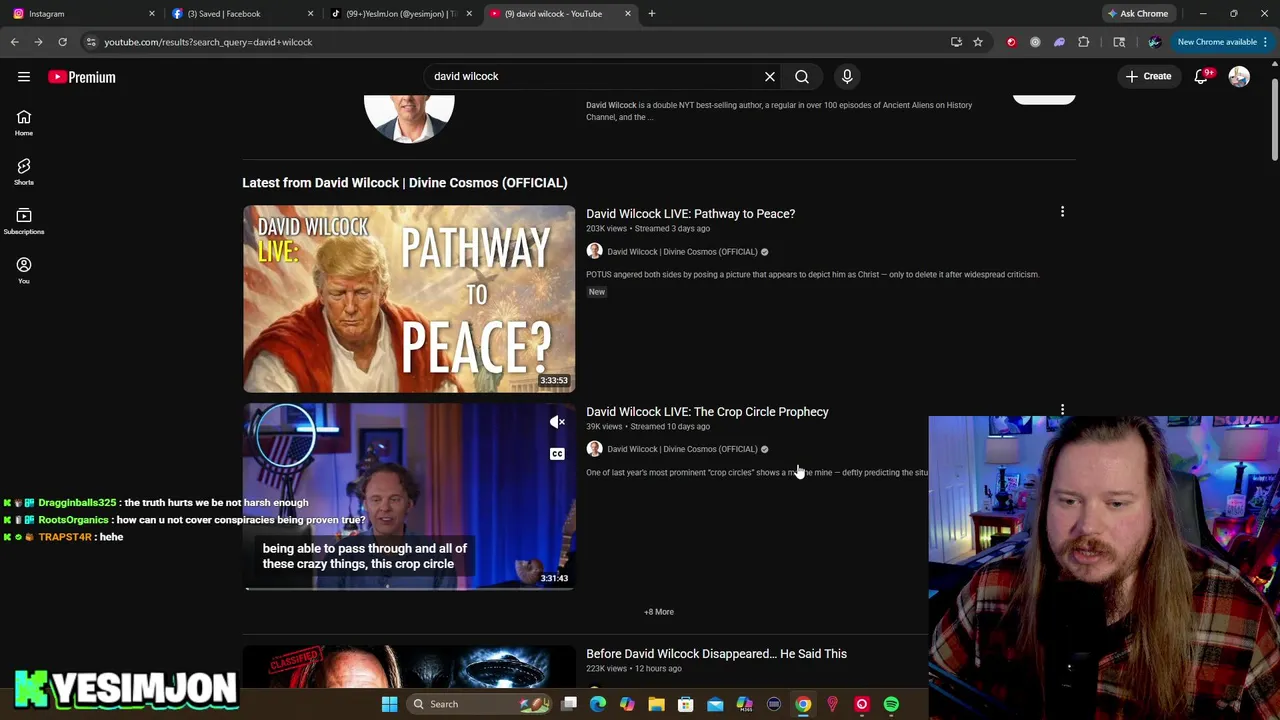
Task: Open Shorts in the YouTube sidebar
Action: pos(24,172)
